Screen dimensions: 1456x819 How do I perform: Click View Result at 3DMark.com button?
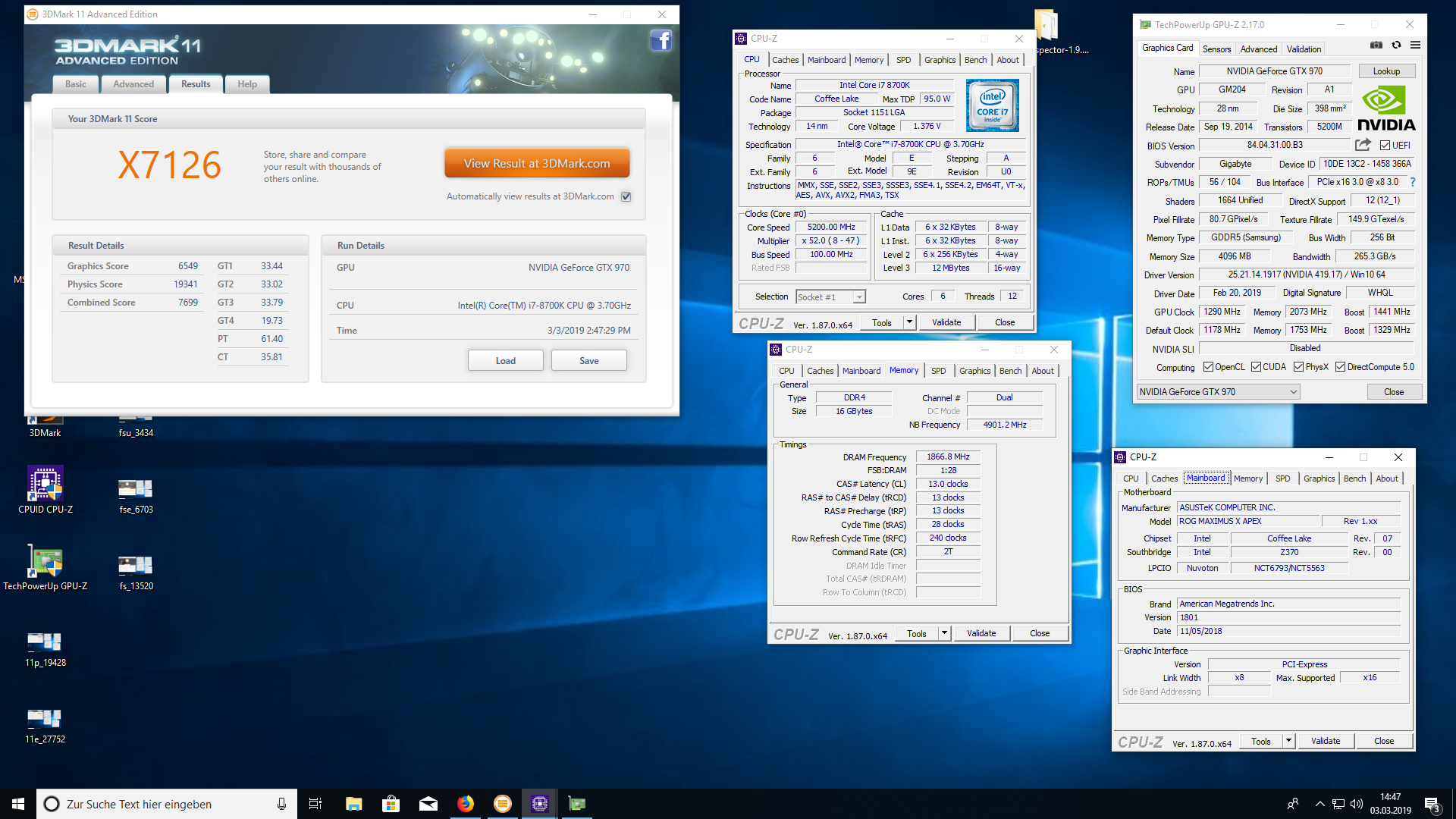(x=537, y=163)
